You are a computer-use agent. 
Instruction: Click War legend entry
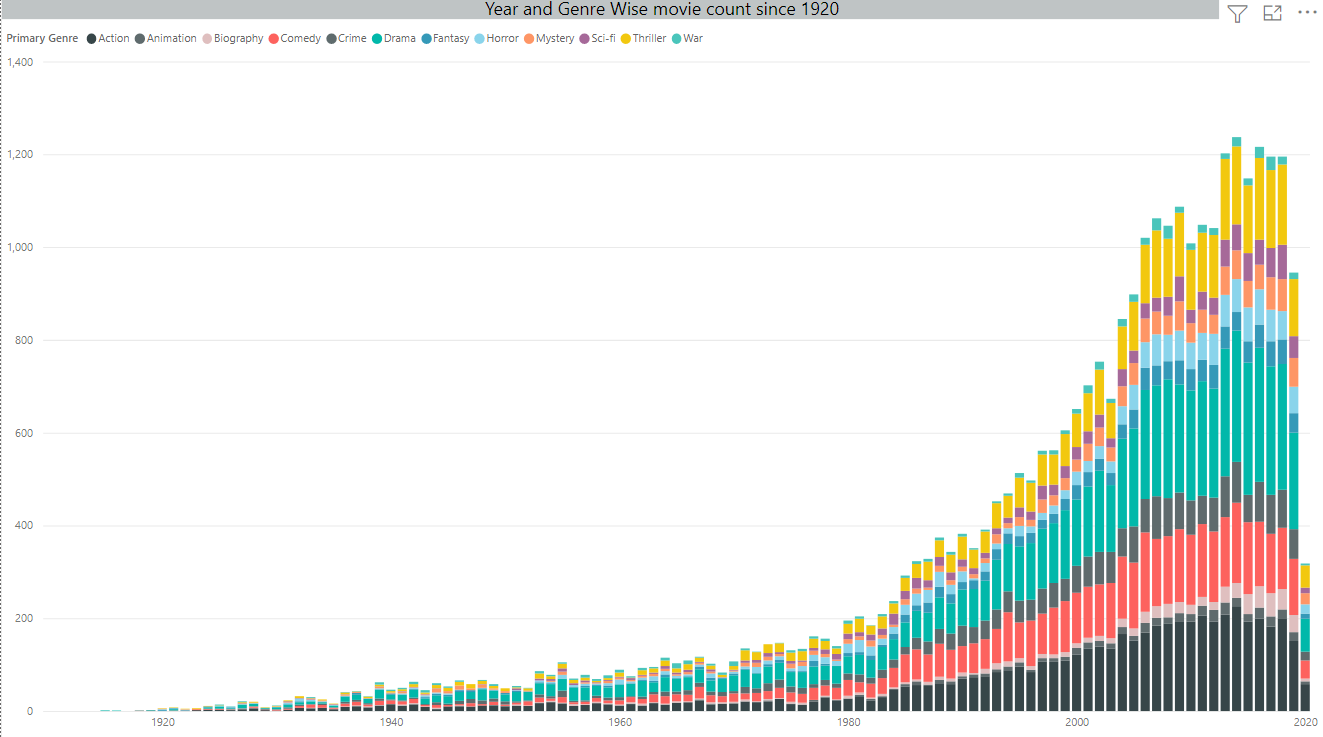687,38
